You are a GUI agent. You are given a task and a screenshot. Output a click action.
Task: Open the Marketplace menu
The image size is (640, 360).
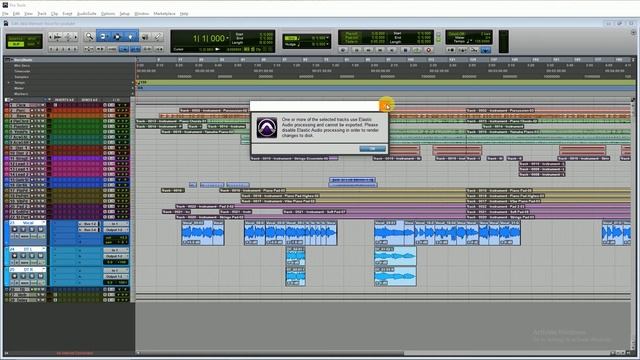click(x=164, y=13)
